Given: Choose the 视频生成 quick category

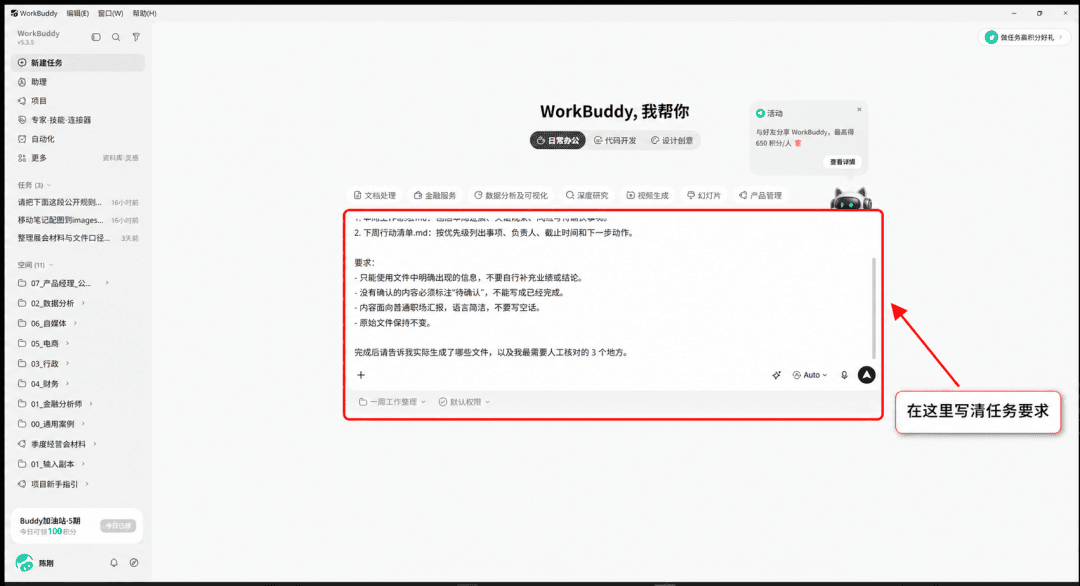Looking at the screenshot, I should (647, 196).
